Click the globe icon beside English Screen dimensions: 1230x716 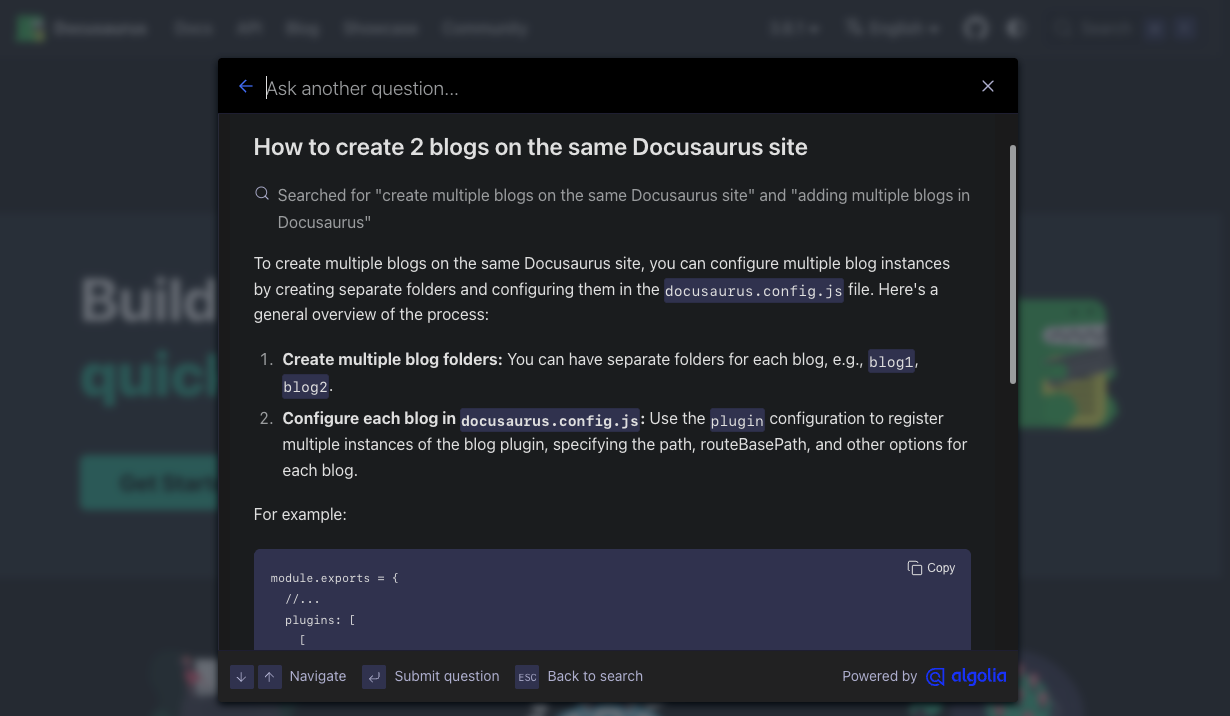[853, 28]
